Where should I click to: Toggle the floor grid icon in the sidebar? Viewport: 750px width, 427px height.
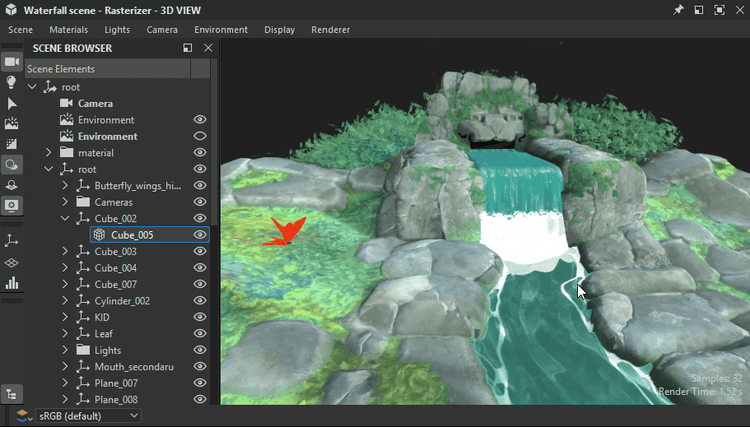11,263
